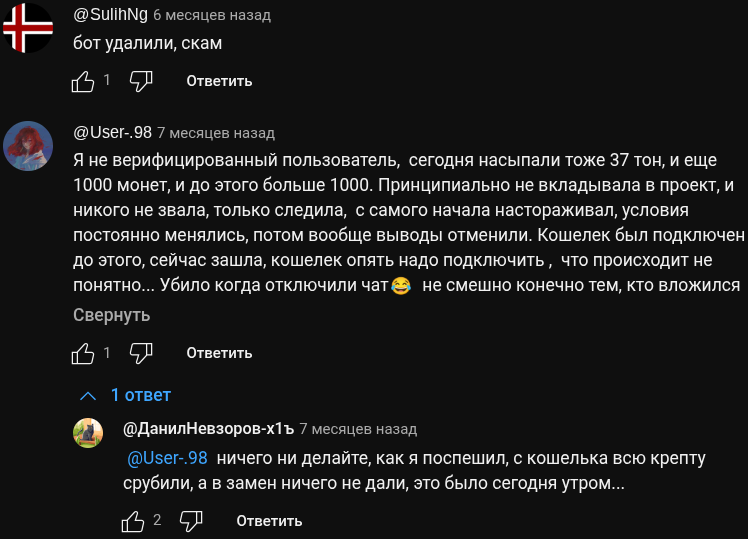Screen dimensions: 748x539
Task: Dislike the @SulihNg comment
Action: (x=141, y=81)
